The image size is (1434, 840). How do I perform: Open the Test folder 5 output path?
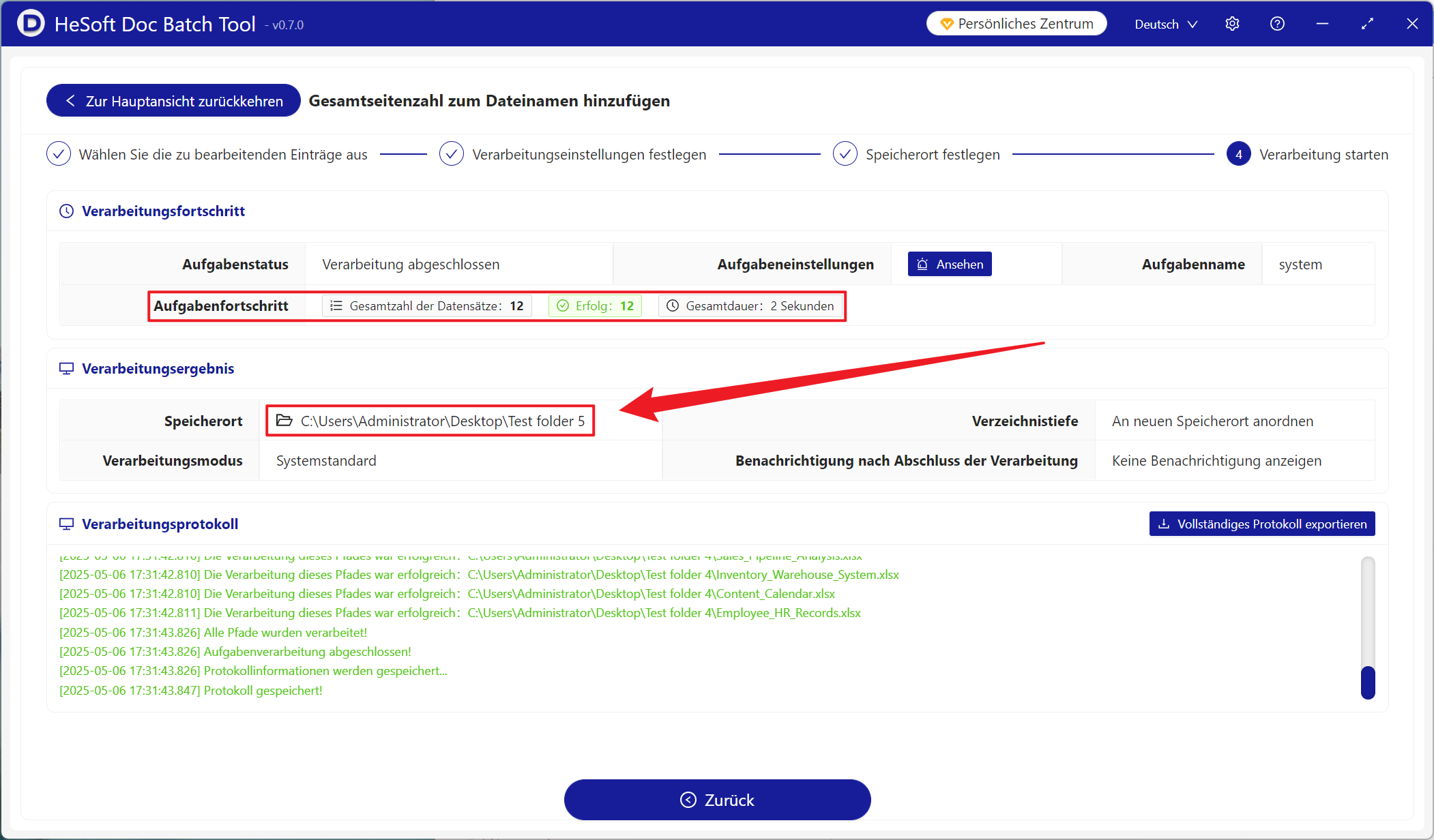tap(430, 421)
